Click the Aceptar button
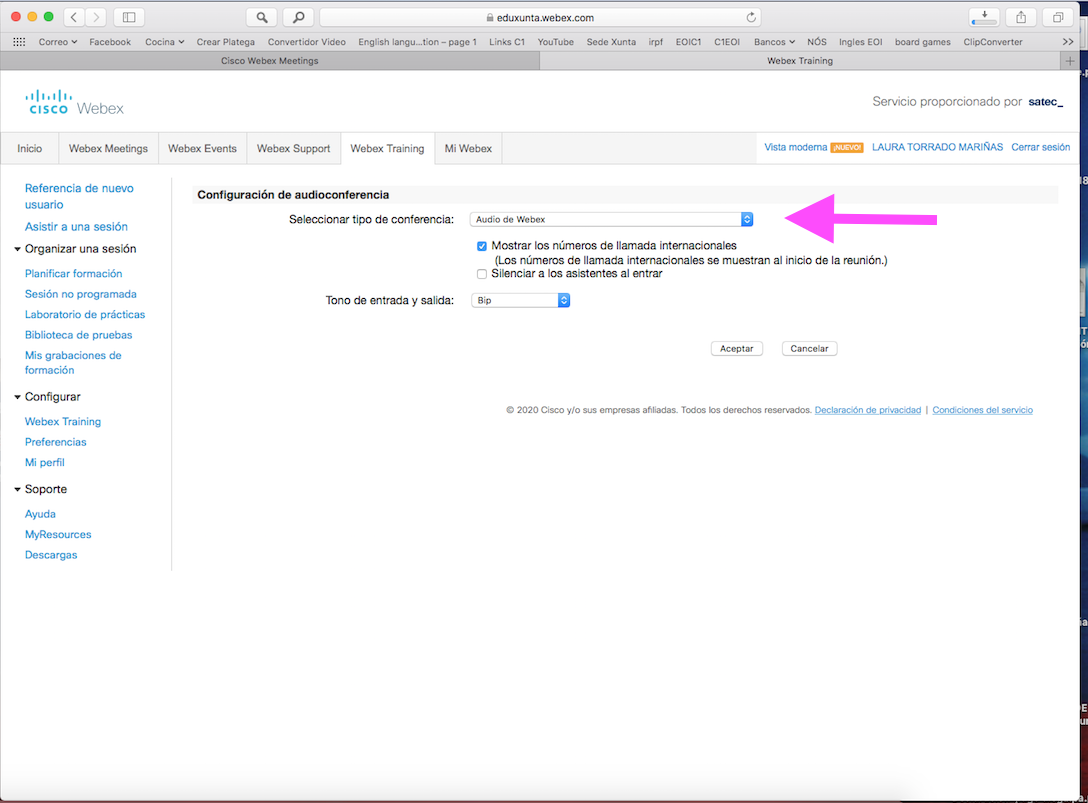The height and width of the screenshot is (803, 1088). pyautogui.click(x=737, y=349)
